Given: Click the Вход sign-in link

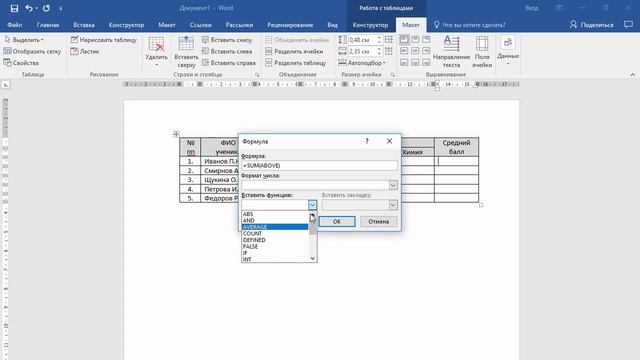Looking at the screenshot, I should [531, 8].
